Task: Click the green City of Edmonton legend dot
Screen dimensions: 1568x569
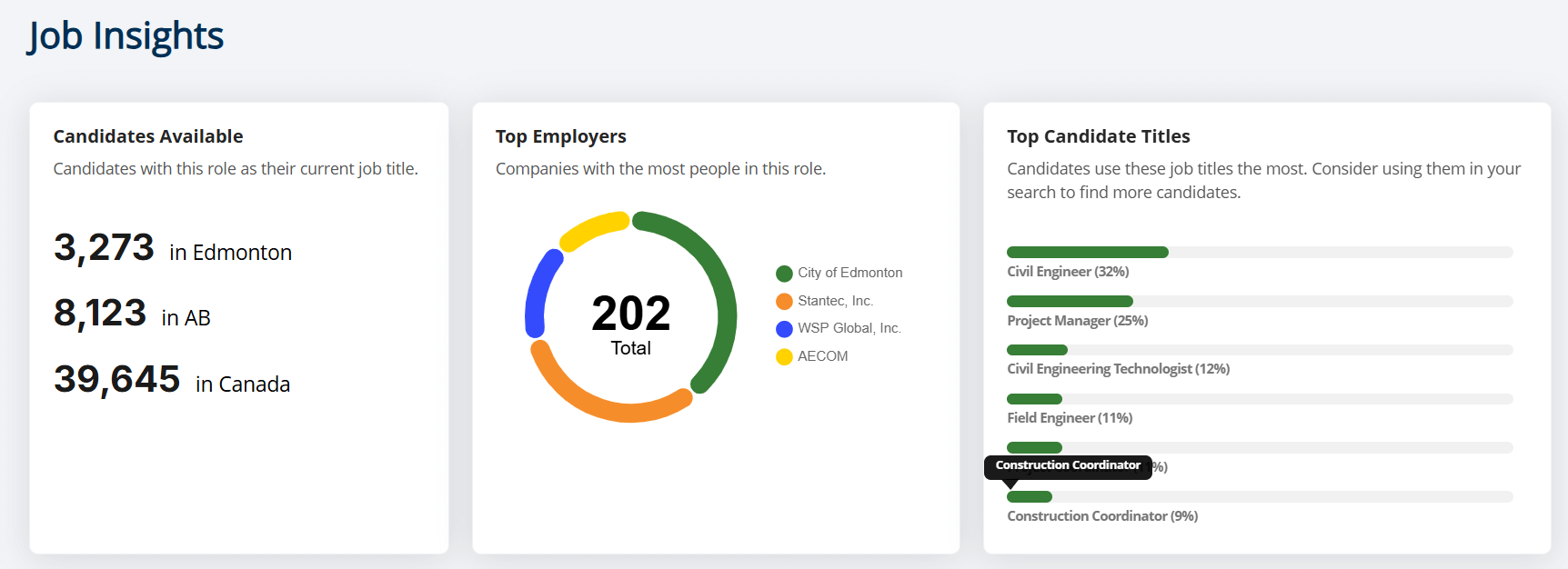Action: pos(784,274)
